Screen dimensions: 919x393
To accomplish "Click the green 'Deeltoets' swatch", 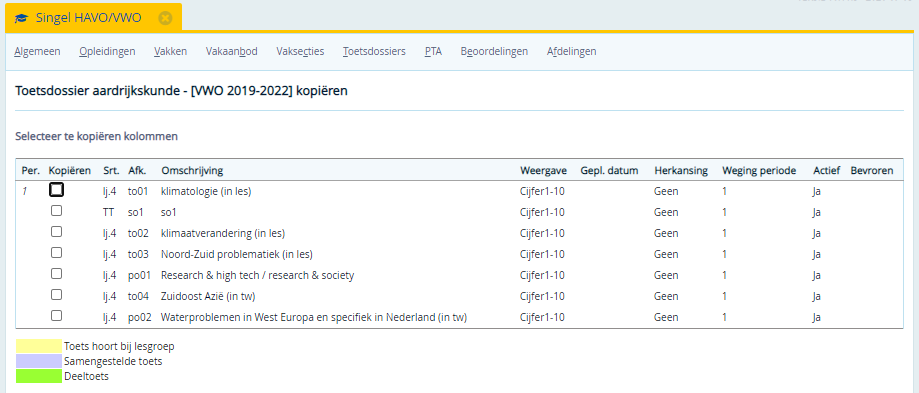I will pyautogui.click(x=39, y=377).
